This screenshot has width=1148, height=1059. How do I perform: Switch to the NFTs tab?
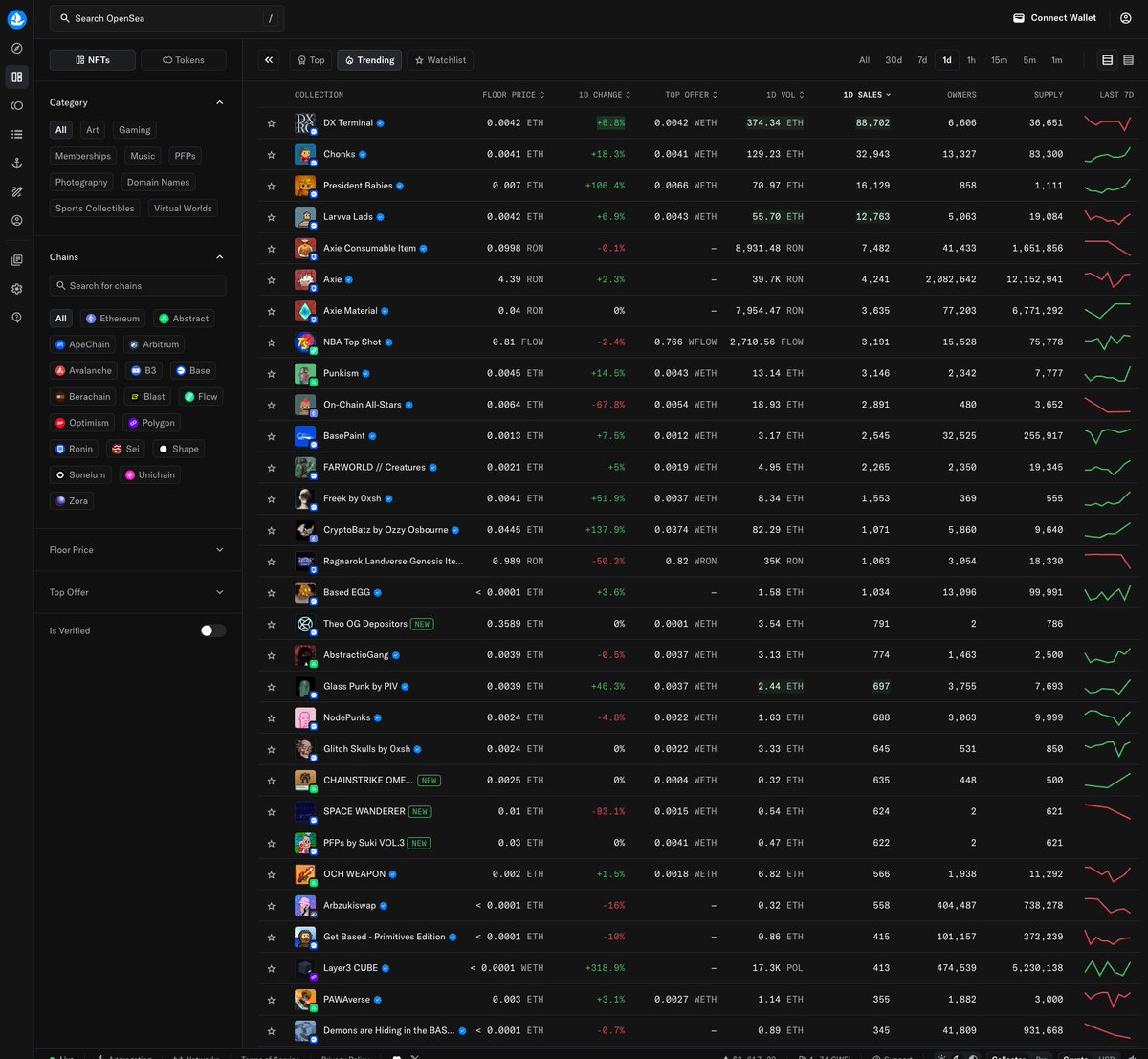point(93,60)
